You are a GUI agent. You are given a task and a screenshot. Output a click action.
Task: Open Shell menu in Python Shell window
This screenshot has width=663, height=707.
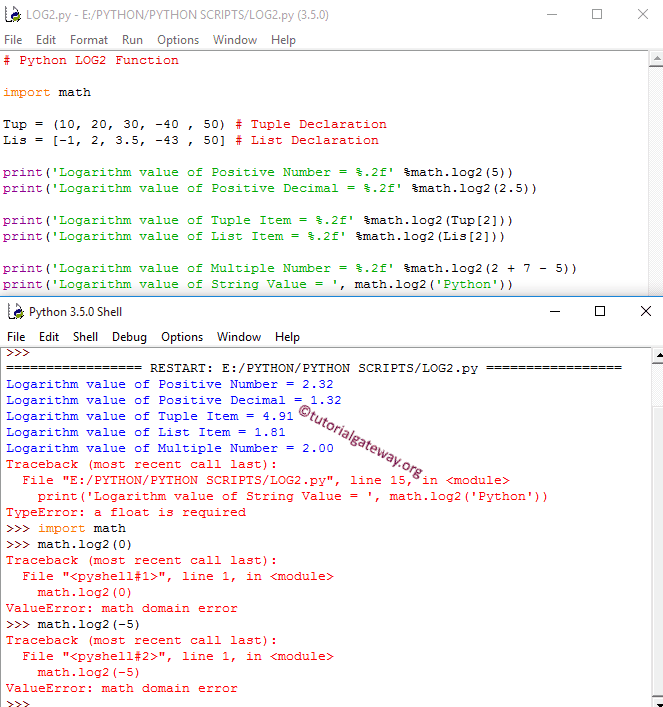85,337
